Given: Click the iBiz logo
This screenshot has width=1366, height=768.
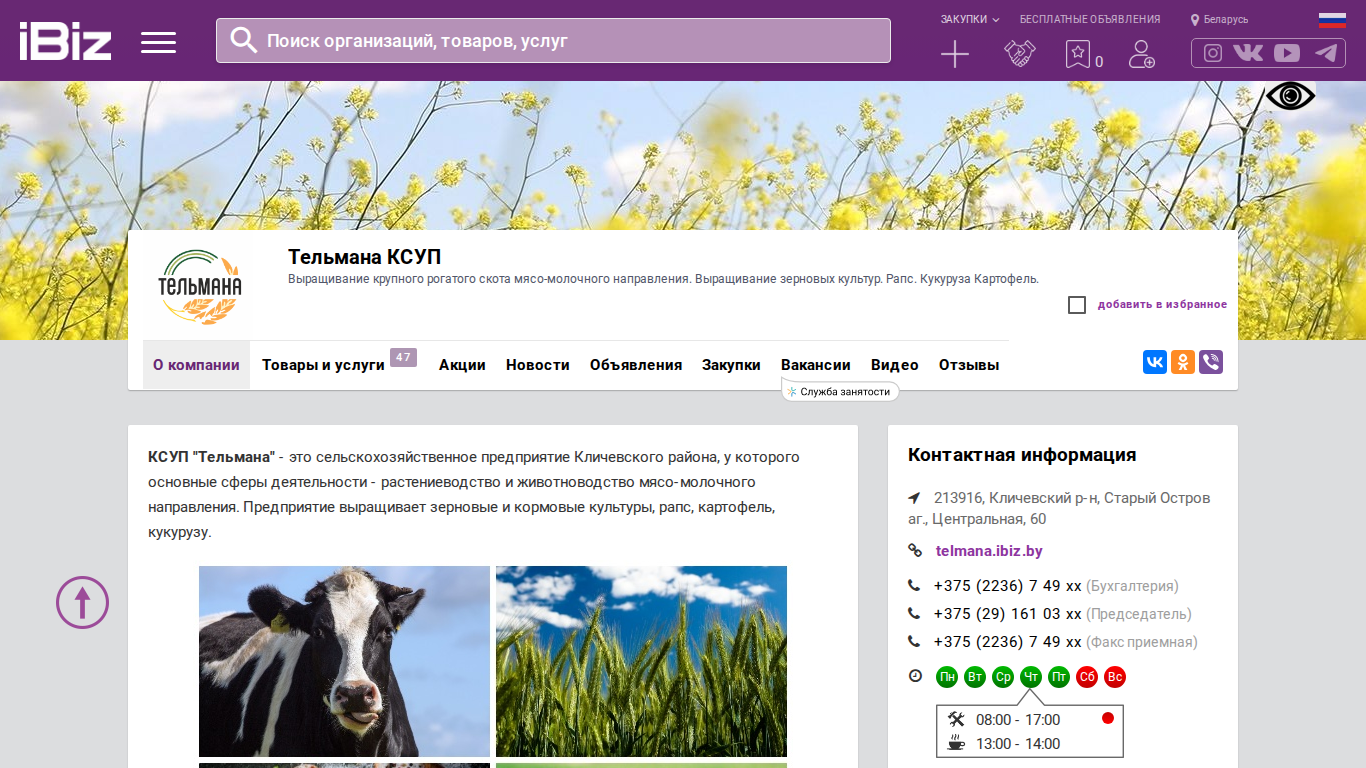Looking at the screenshot, I should coord(65,41).
